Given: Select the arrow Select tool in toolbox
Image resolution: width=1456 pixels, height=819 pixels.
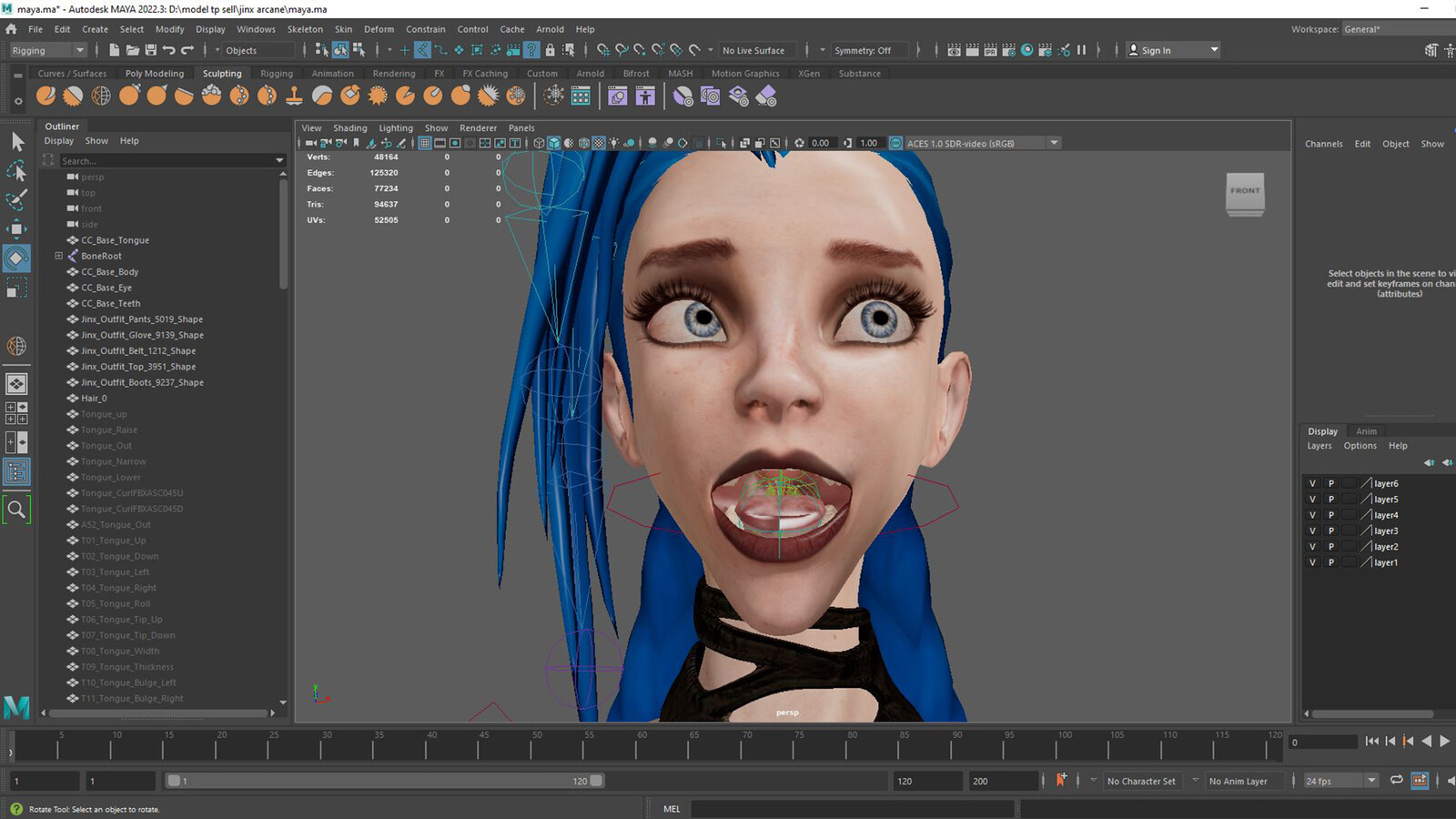Looking at the screenshot, I should (16, 142).
